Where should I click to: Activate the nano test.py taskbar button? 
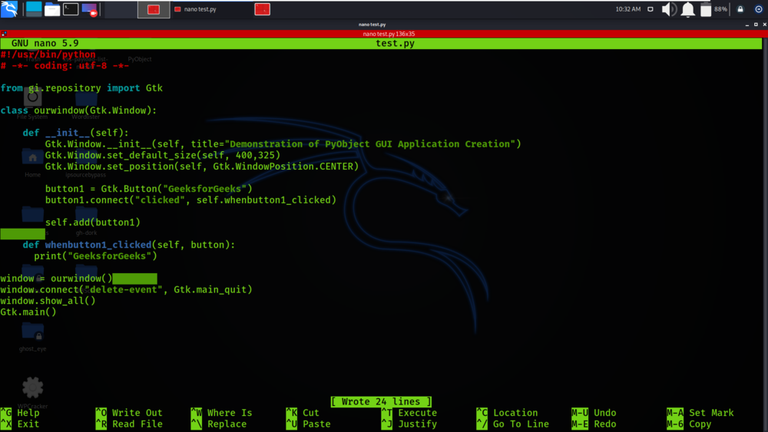coord(195,9)
